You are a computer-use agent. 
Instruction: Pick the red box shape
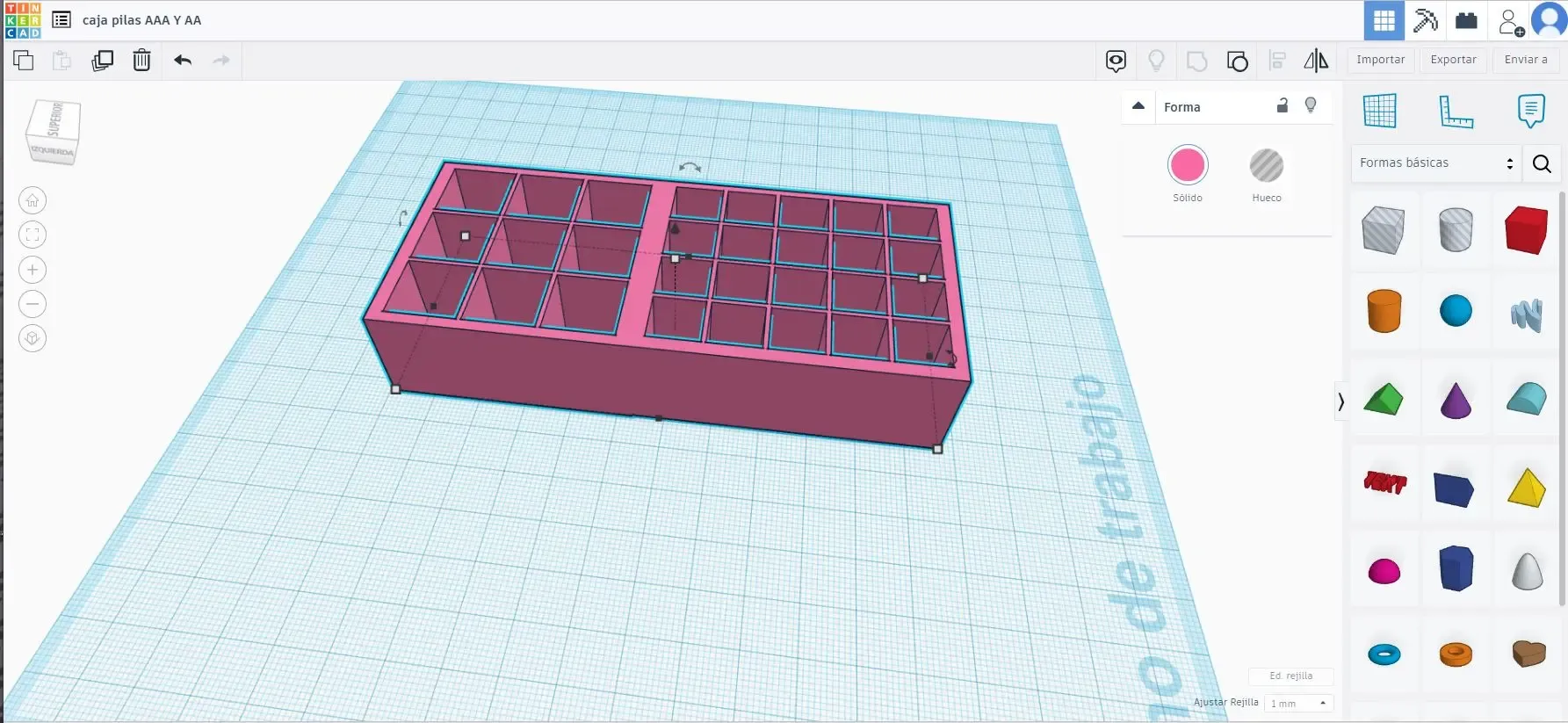[x=1526, y=230]
